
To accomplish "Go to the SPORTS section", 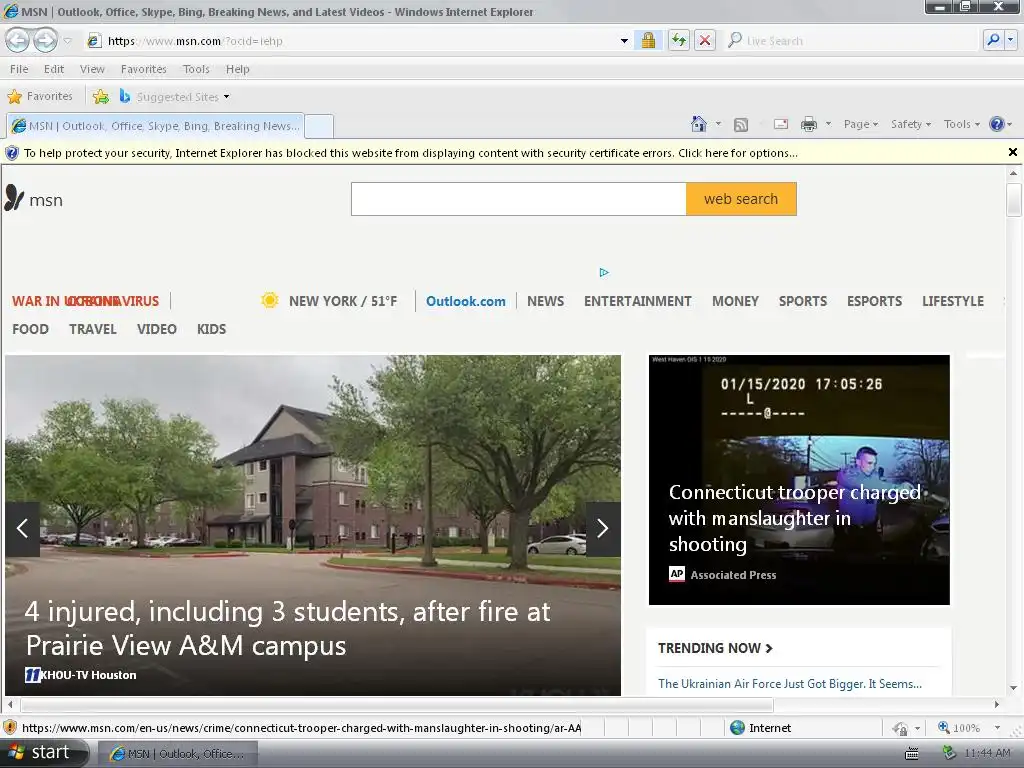I will tap(803, 301).
